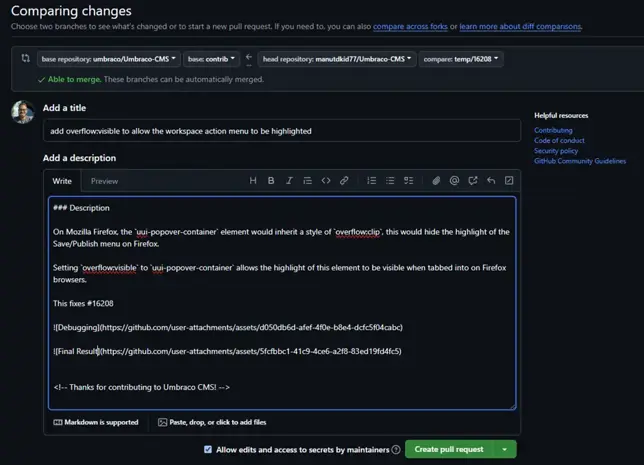Attach files using the paperclip icon
The width and height of the screenshot is (644, 465).
tap(436, 181)
